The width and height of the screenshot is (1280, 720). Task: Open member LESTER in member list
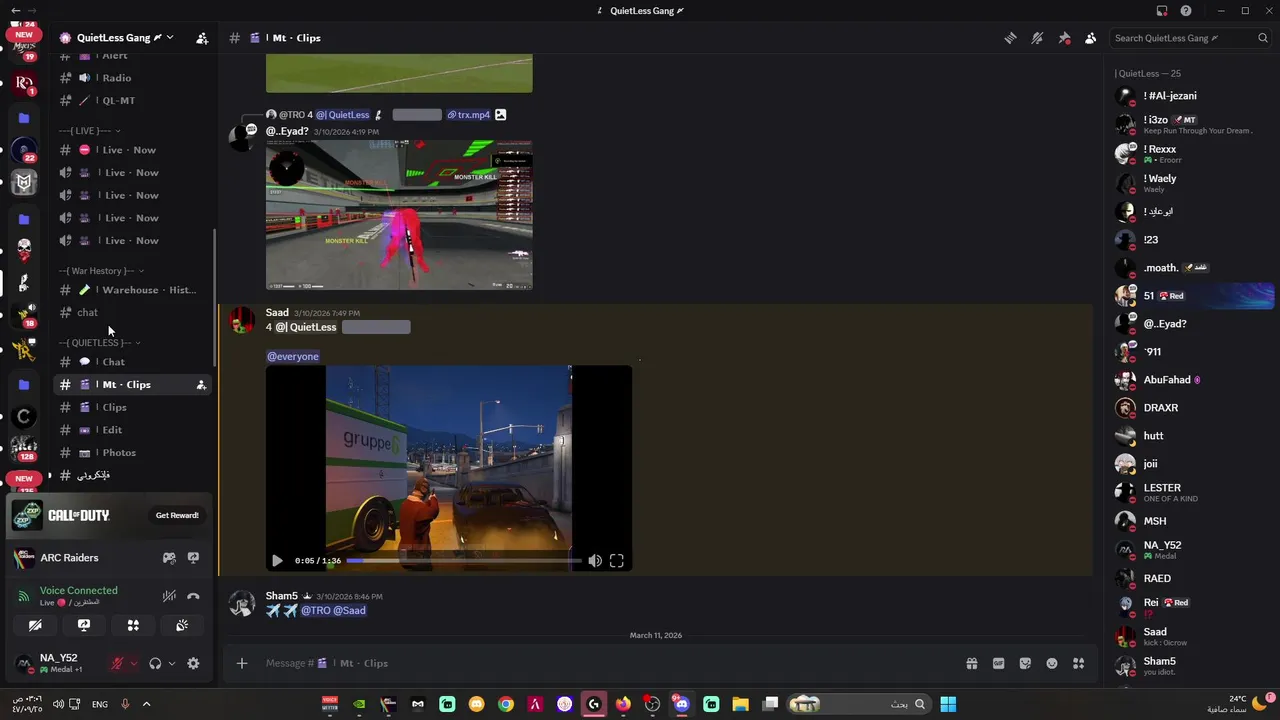(1194, 492)
